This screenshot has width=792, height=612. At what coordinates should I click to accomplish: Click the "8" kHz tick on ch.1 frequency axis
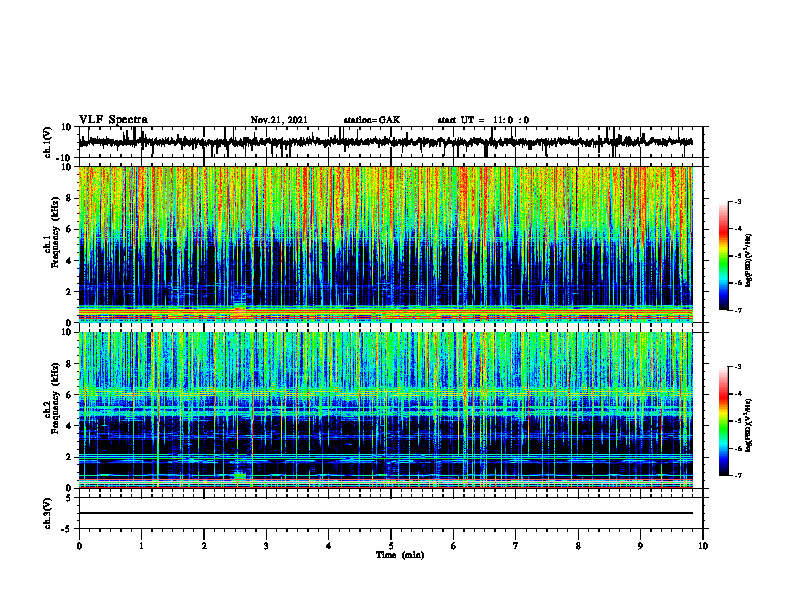click(x=70, y=198)
